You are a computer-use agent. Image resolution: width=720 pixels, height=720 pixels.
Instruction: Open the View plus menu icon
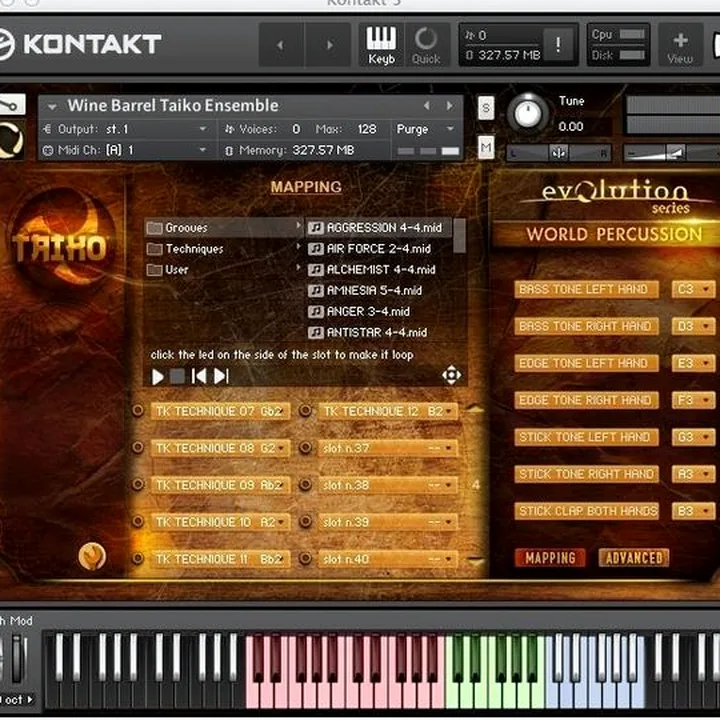(x=680, y=45)
